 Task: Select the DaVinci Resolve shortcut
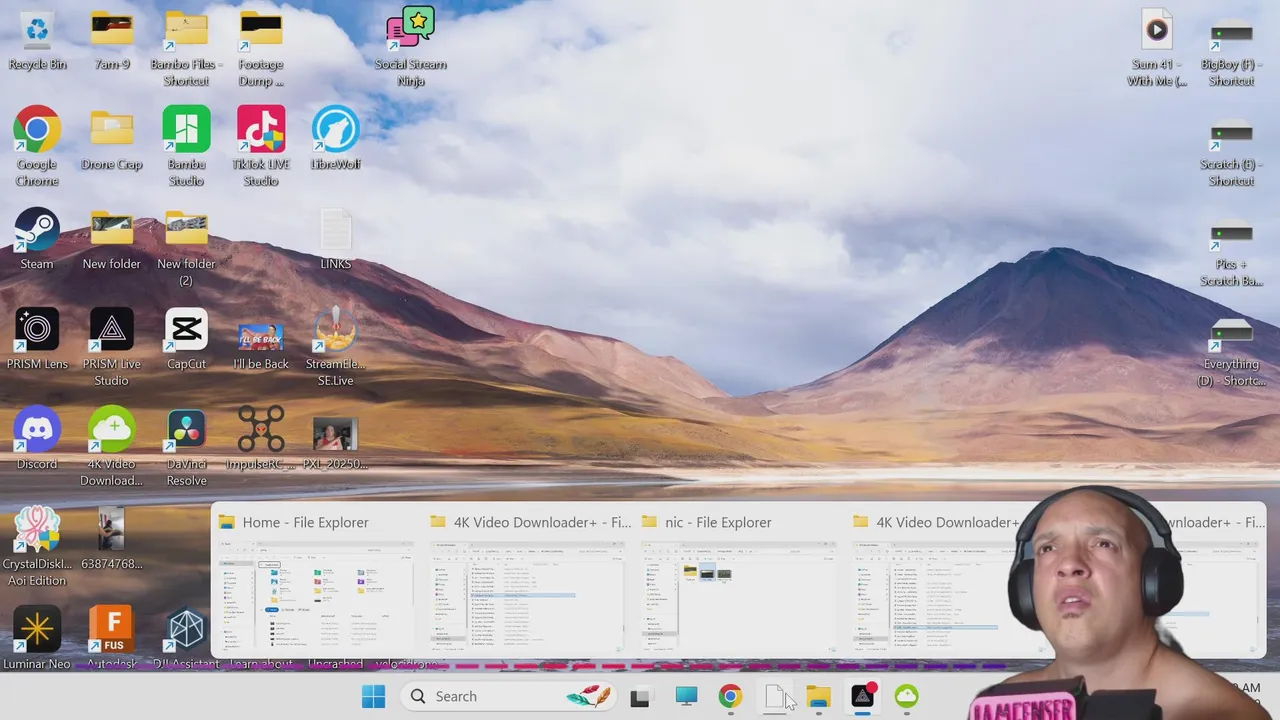186,447
